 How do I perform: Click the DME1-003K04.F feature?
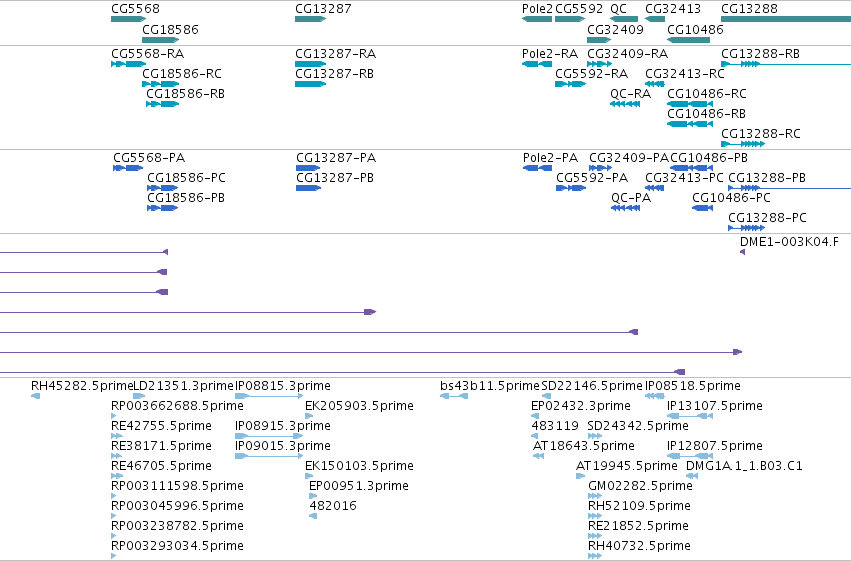point(742,252)
